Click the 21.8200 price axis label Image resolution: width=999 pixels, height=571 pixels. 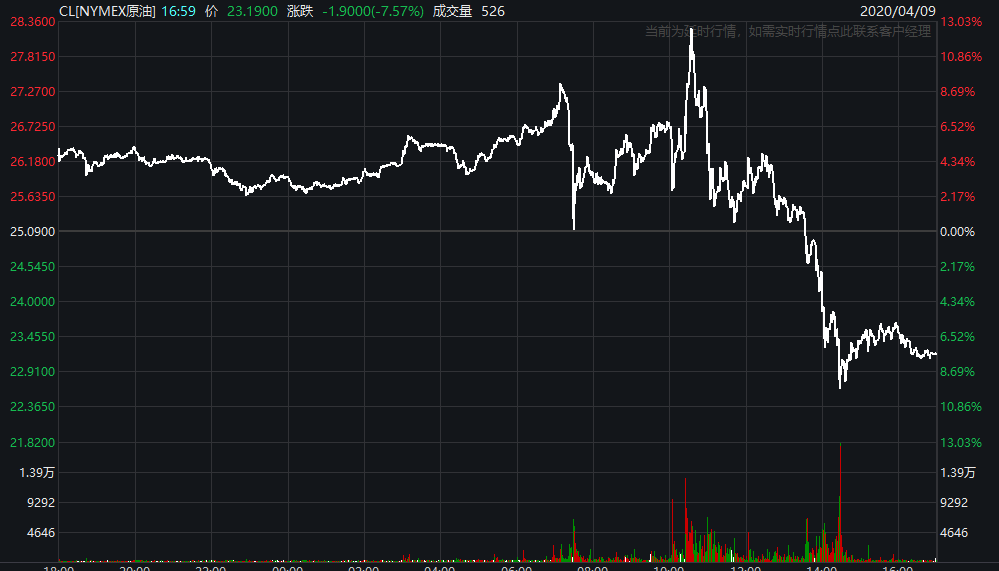[x=32, y=443]
